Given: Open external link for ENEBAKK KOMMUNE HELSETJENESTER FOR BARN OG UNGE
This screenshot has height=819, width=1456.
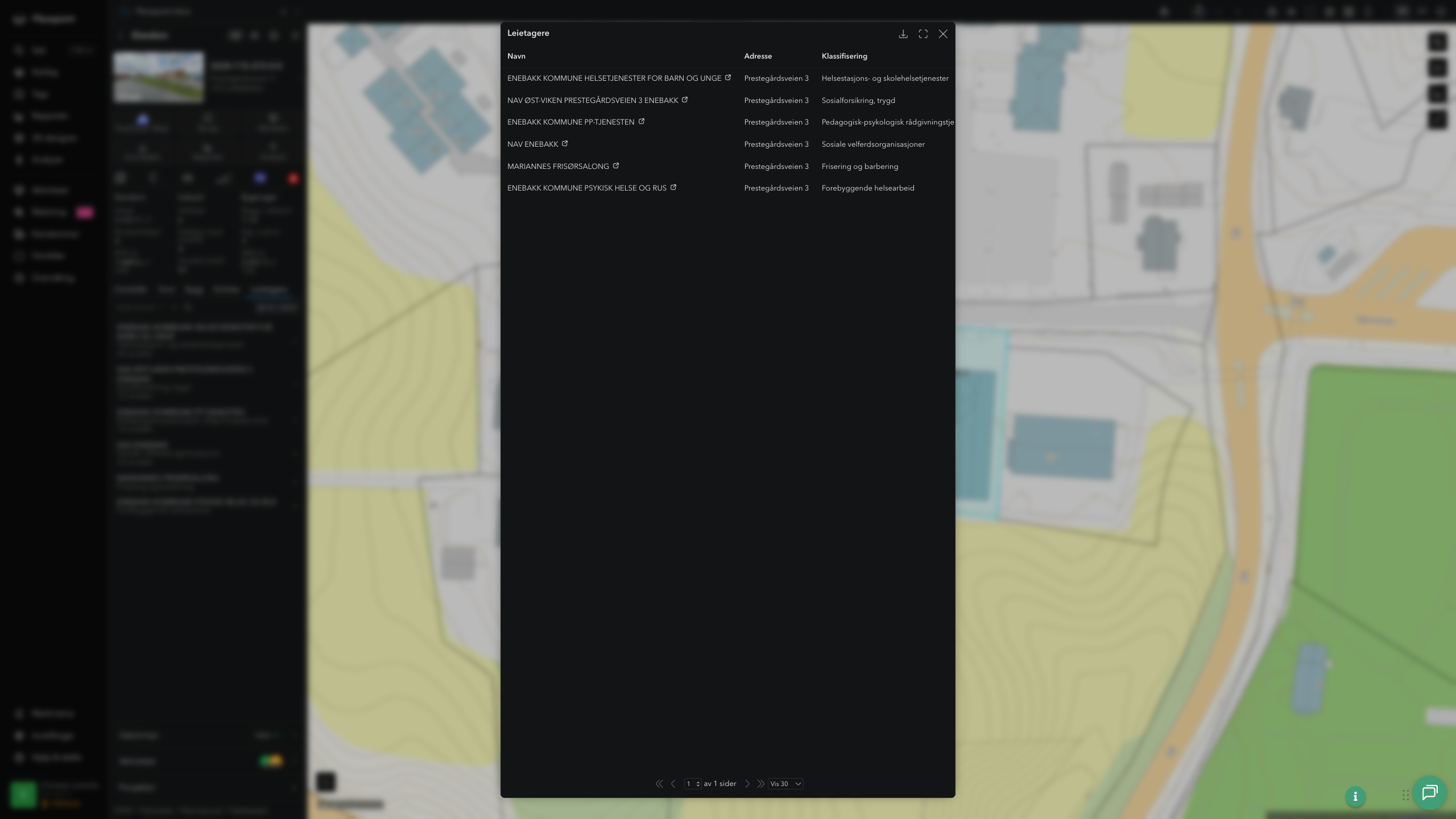Looking at the screenshot, I should (728, 77).
